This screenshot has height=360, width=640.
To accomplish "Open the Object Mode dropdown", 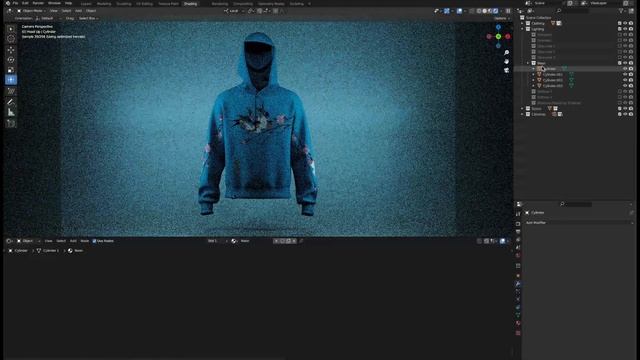I will (x=31, y=11).
